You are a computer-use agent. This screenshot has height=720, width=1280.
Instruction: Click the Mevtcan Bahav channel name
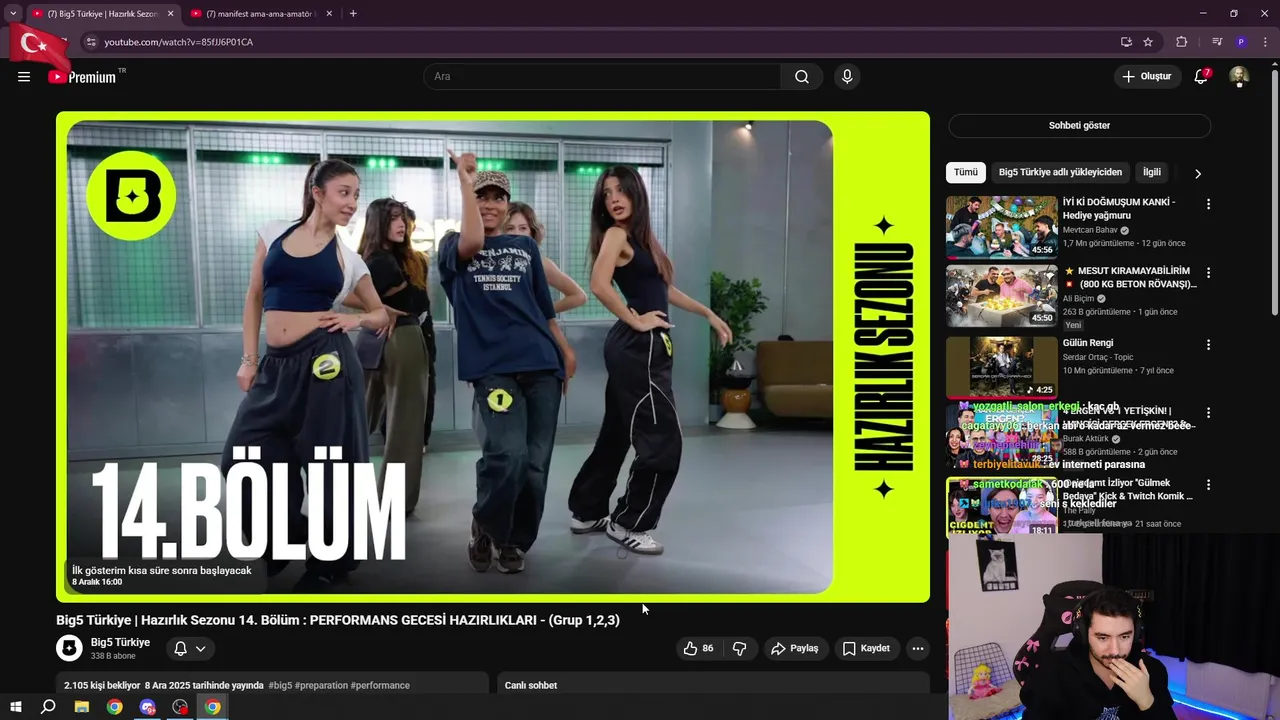1090,230
